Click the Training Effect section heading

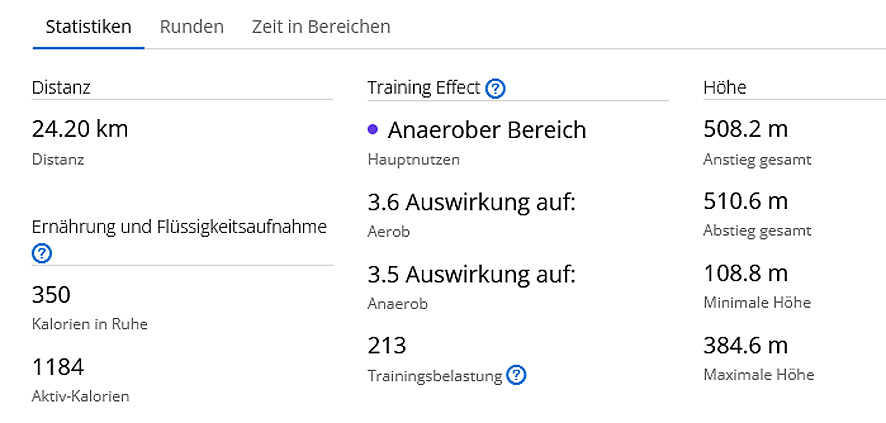[x=424, y=88]
